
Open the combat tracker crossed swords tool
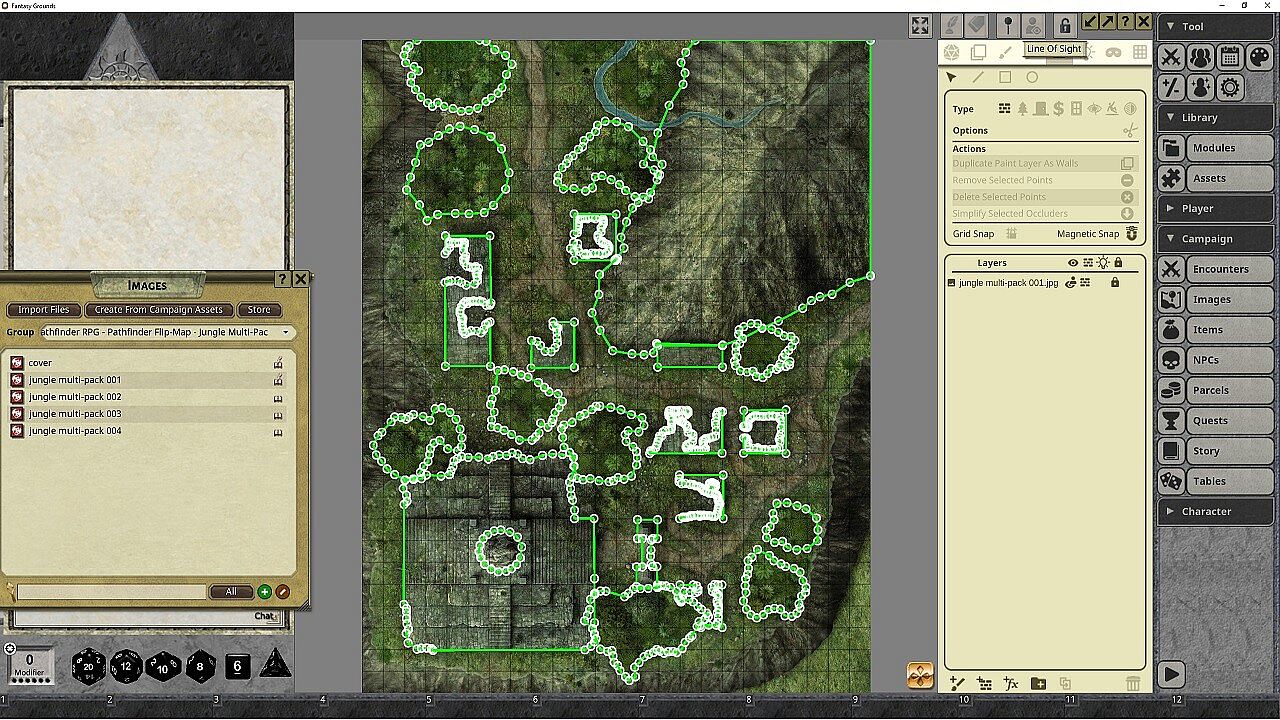1171,57
